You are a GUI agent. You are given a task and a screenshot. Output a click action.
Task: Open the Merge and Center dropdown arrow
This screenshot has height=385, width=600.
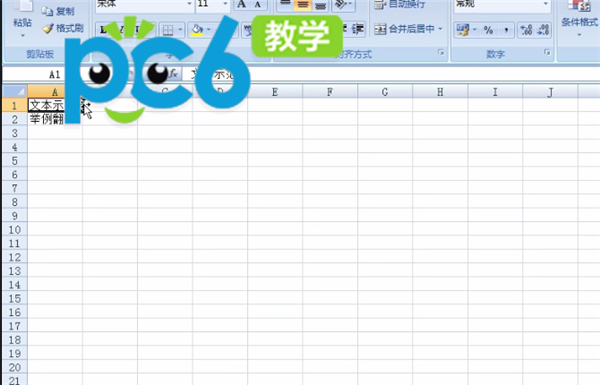click(x=440, y=29)
